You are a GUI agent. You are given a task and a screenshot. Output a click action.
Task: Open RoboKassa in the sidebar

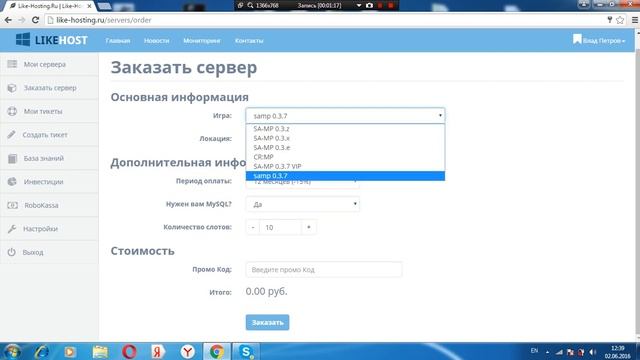(x=49, y=205)
